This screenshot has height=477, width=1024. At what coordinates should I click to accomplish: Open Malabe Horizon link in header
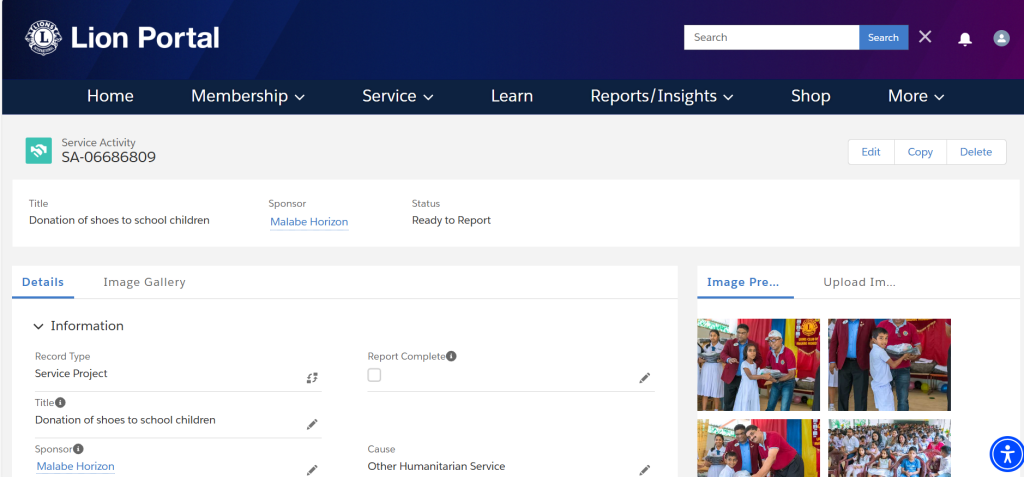(x=309, y=222)
